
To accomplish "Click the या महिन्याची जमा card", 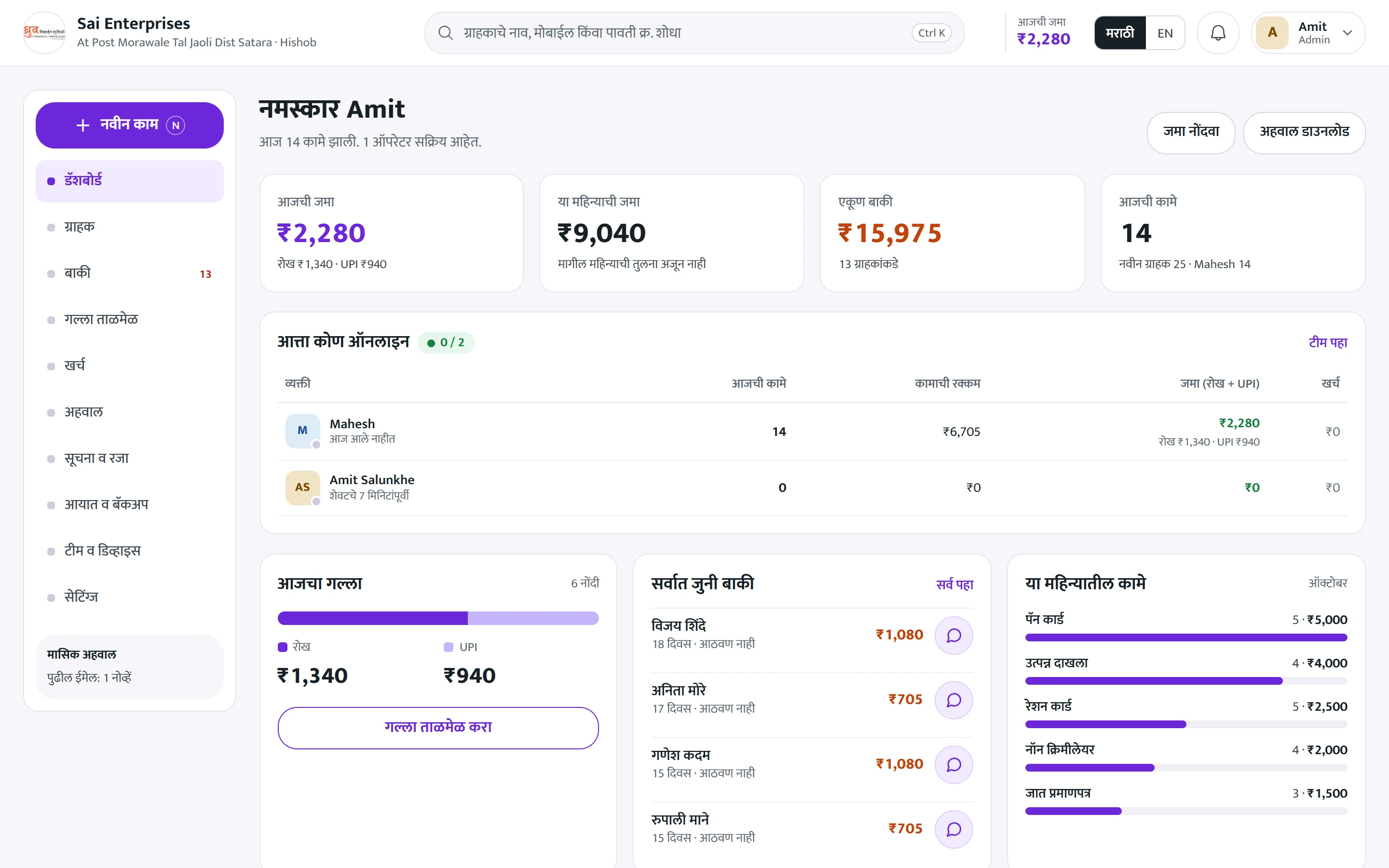I will click(671, 233).
